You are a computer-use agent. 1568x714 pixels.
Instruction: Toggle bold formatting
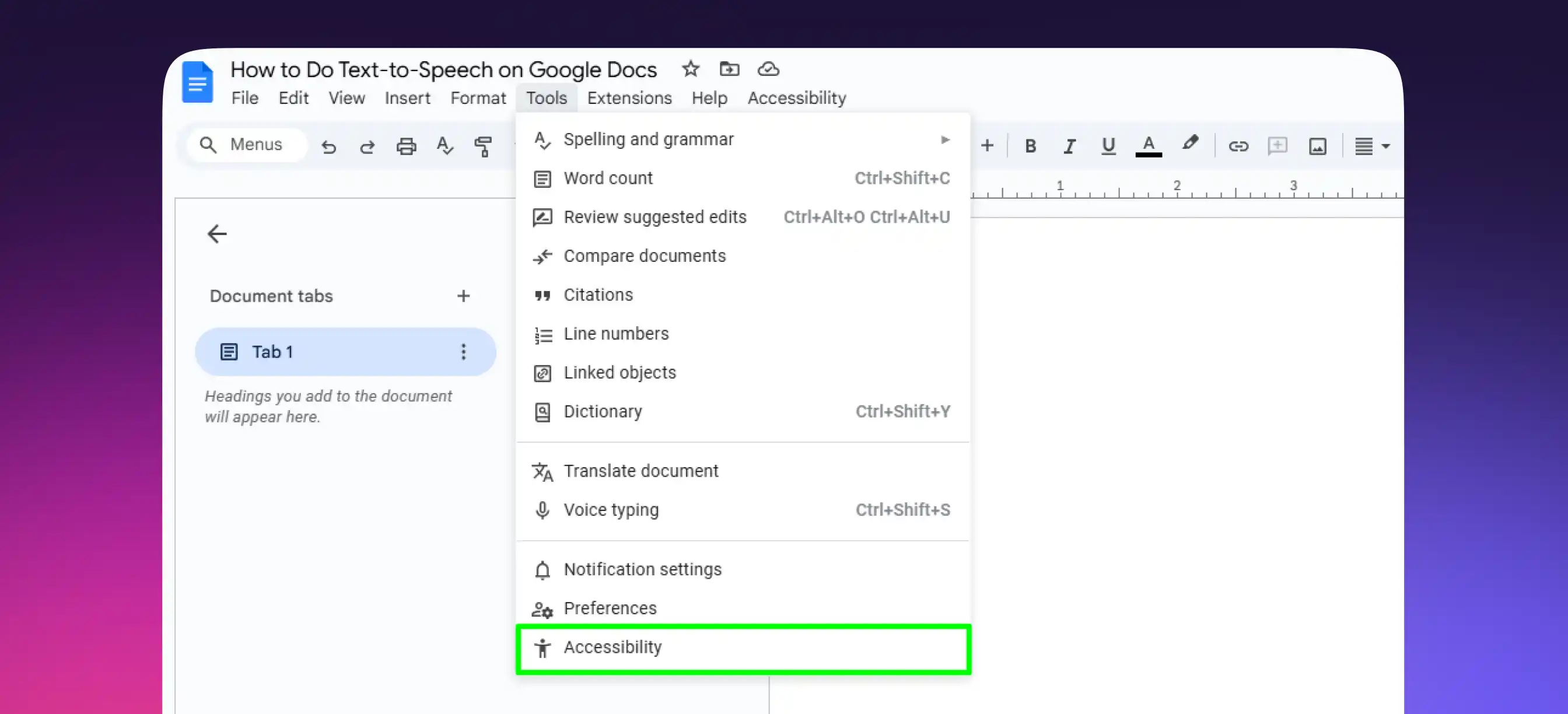(1030, 145)
